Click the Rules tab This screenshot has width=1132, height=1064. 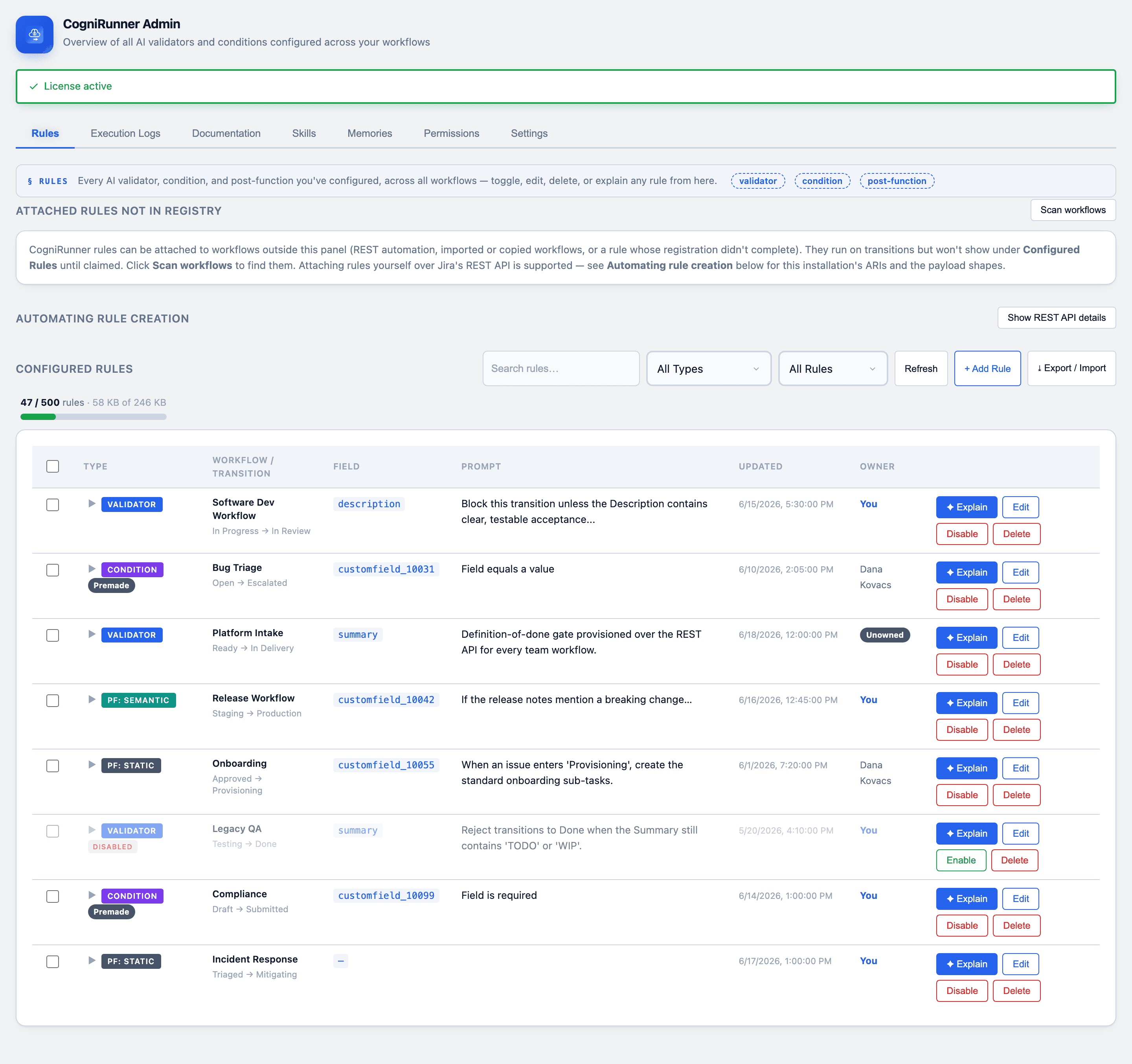click(45, 133)
